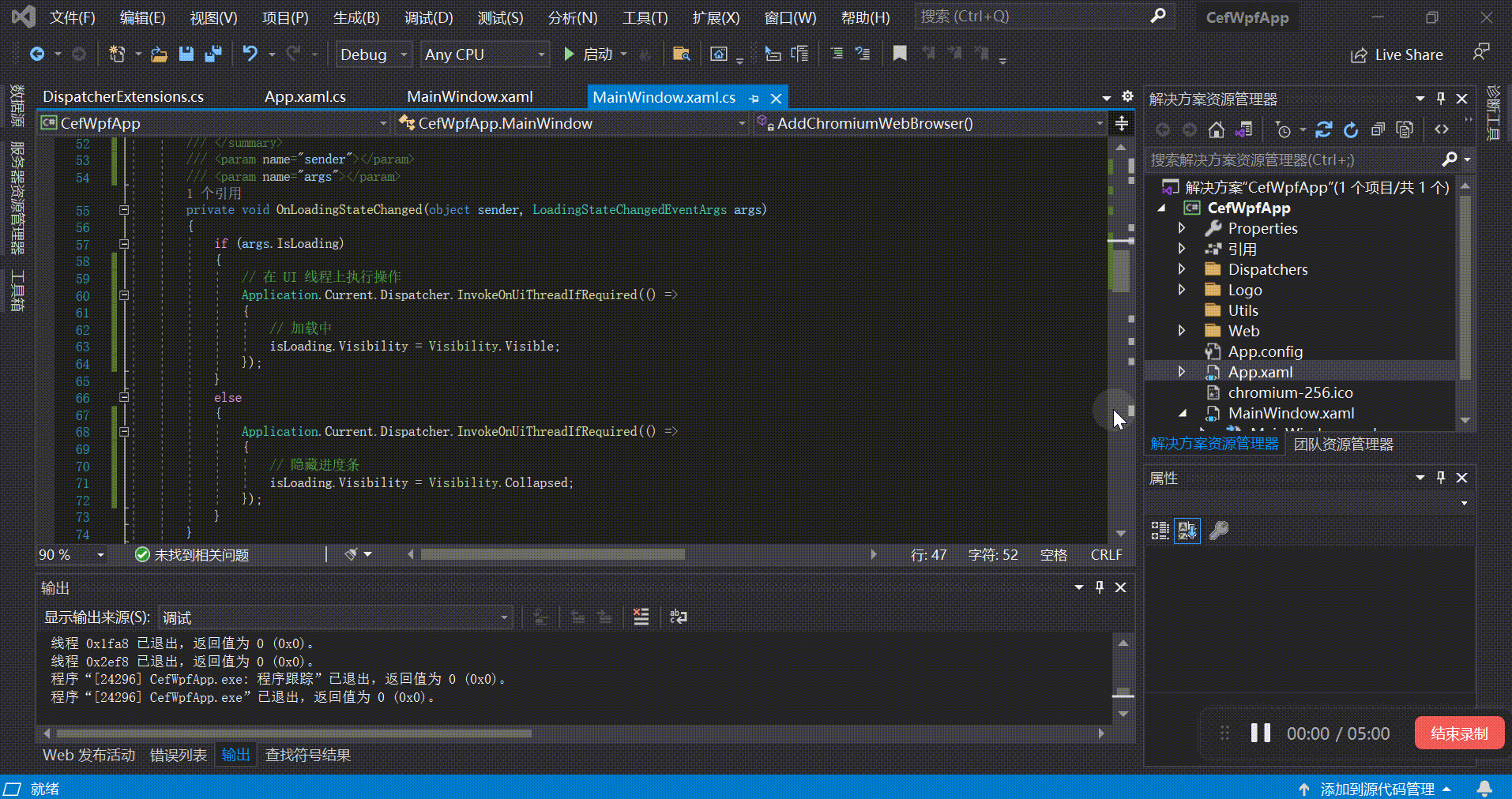Toggle alphabetical sorting in the Properties panel
The height and width of the screenshot is (799, 1512).
(1187, 531)
